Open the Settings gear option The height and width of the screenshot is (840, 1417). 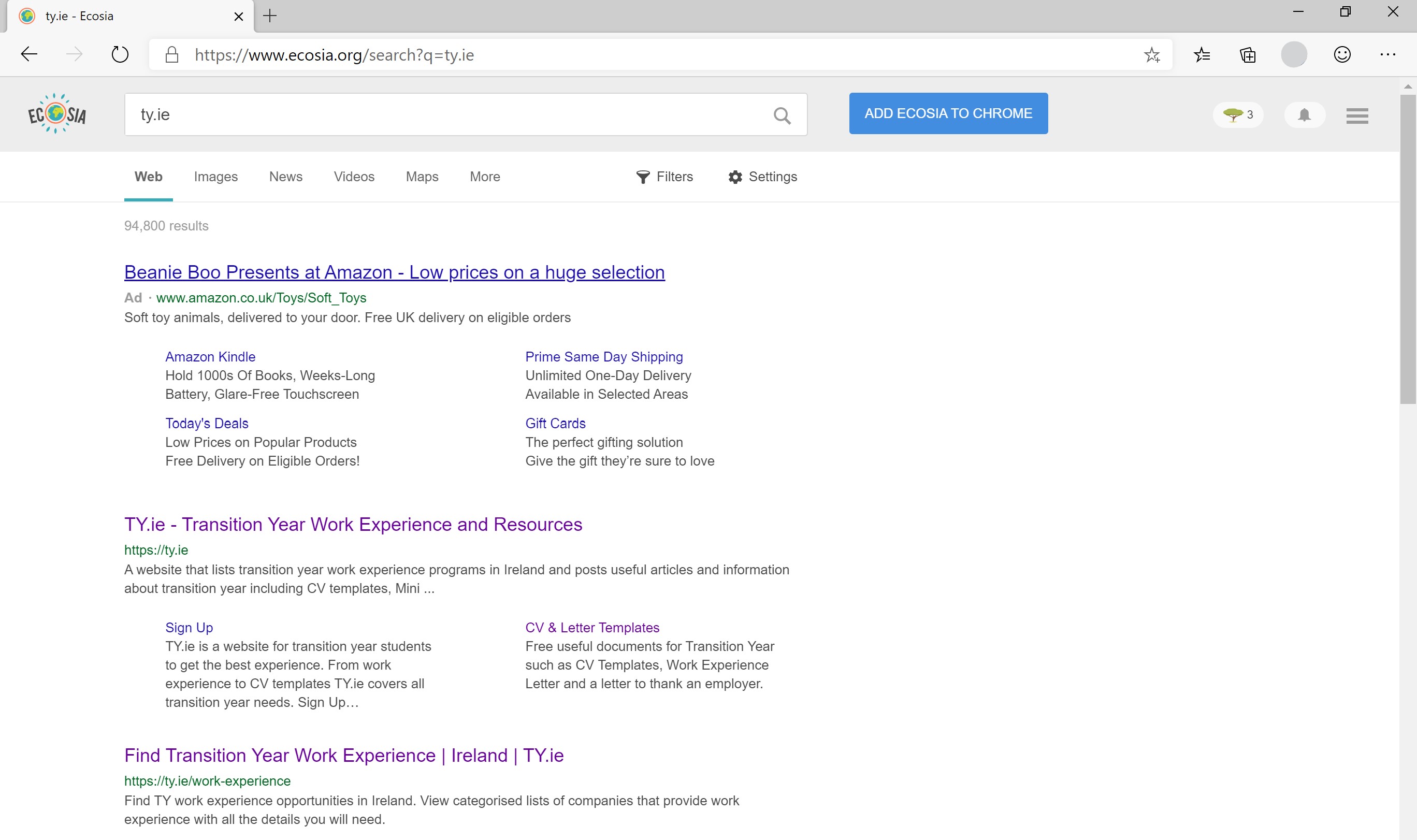point(763,177)
